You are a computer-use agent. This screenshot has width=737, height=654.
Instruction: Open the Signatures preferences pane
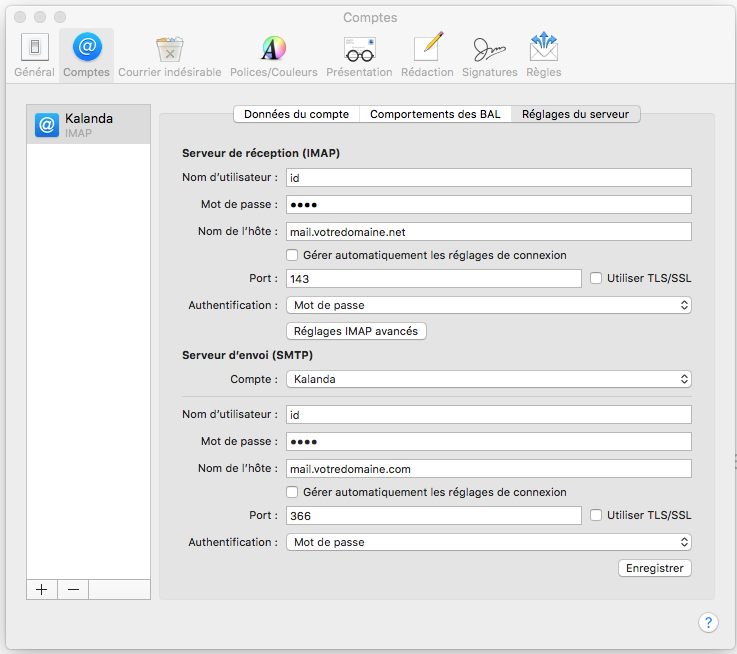489,55
